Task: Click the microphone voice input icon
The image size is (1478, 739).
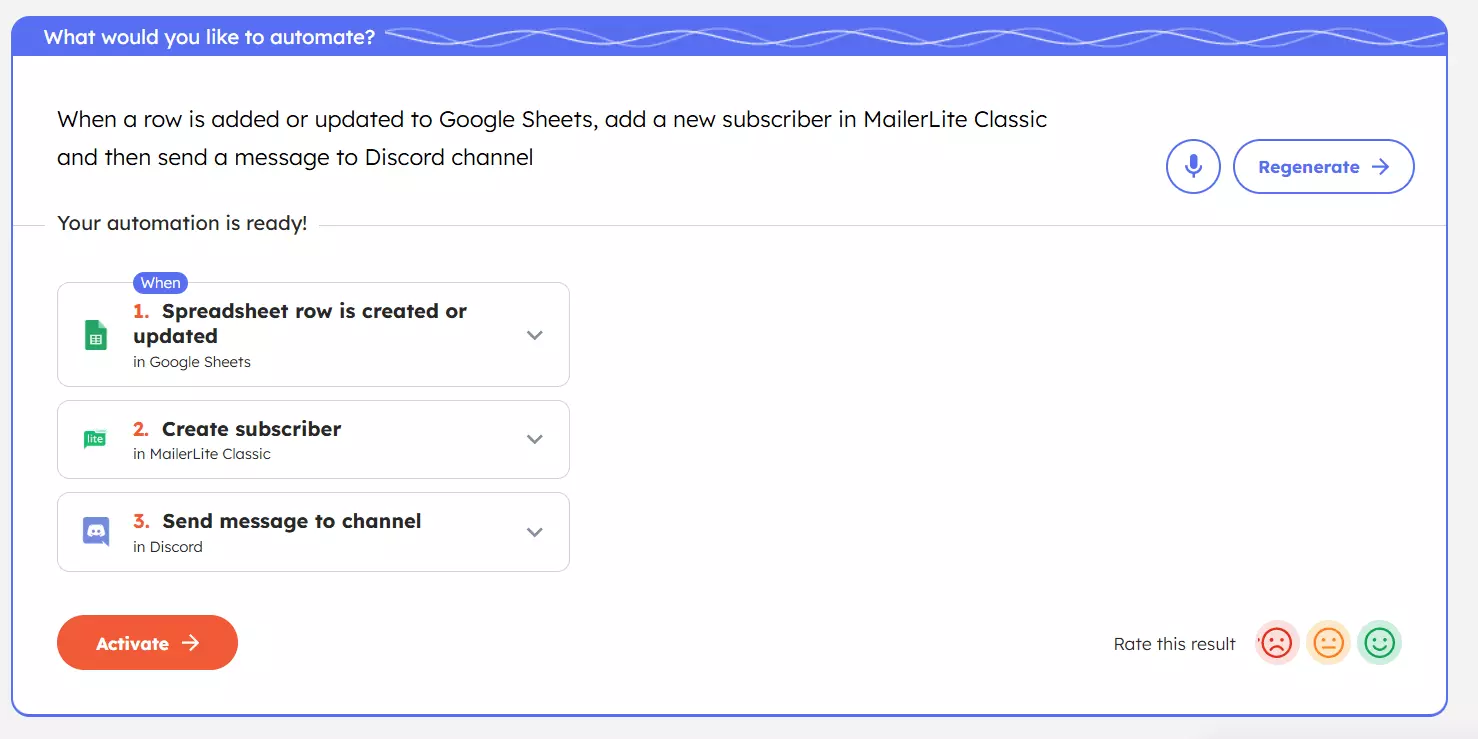Action: tap(1193, 167)
